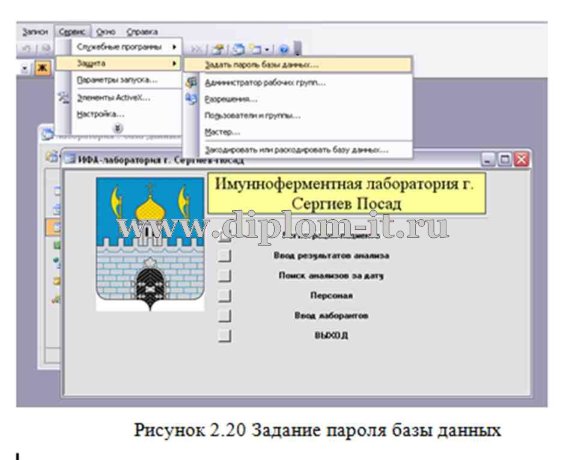The width and height of the screenshot is (569, 460).
Task: Click the properties toolbar icon
Action: coord(218,49)
